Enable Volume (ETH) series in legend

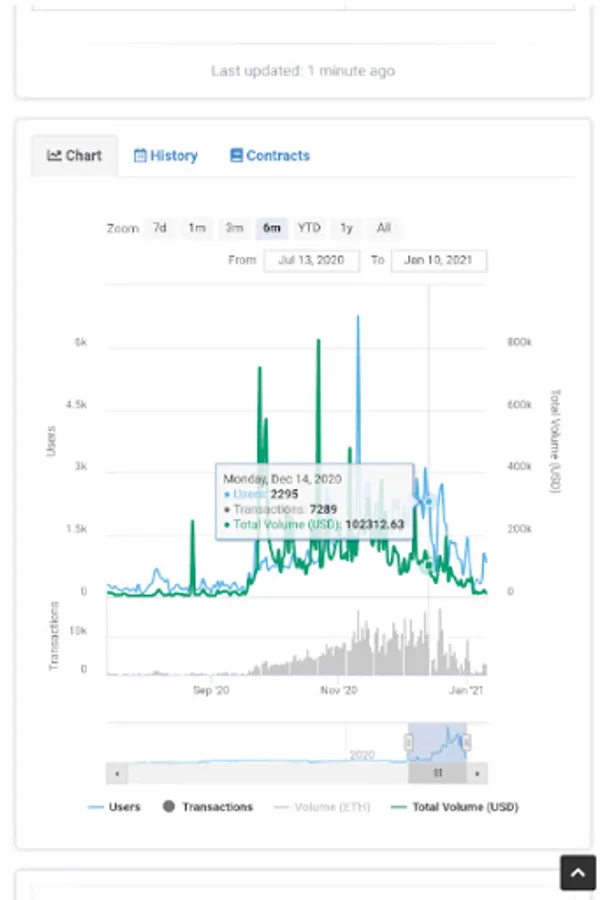click(322, 806)
